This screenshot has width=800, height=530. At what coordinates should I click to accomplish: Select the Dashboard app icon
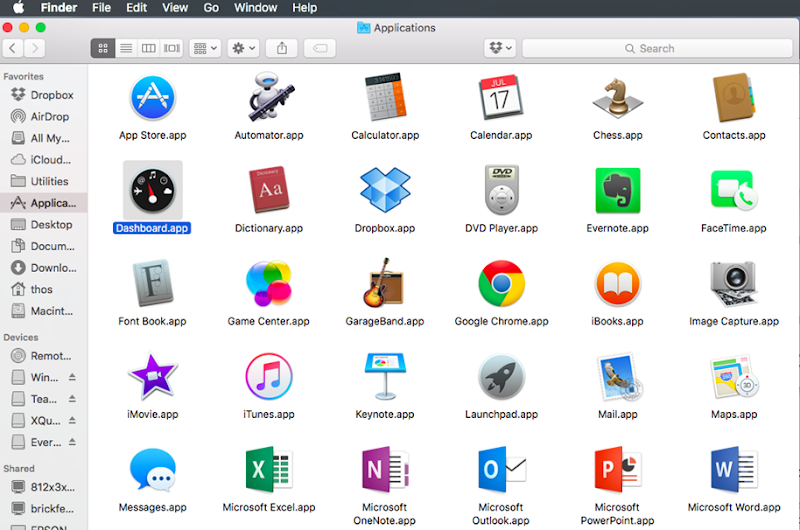click(x=153, y=190)
